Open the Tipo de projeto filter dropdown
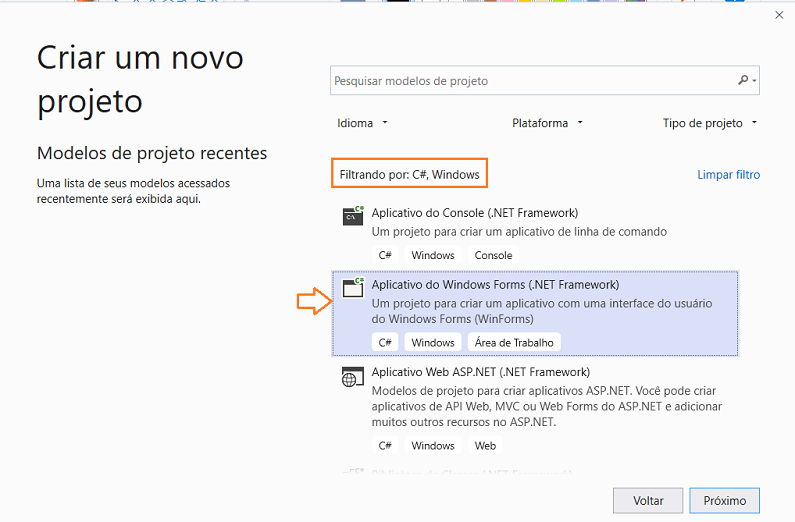 710,123
